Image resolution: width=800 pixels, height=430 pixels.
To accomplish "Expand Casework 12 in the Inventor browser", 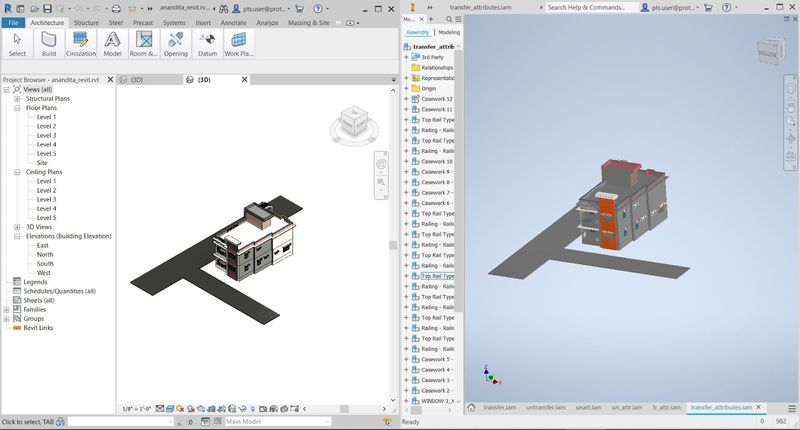I will (x=407, y=99).
